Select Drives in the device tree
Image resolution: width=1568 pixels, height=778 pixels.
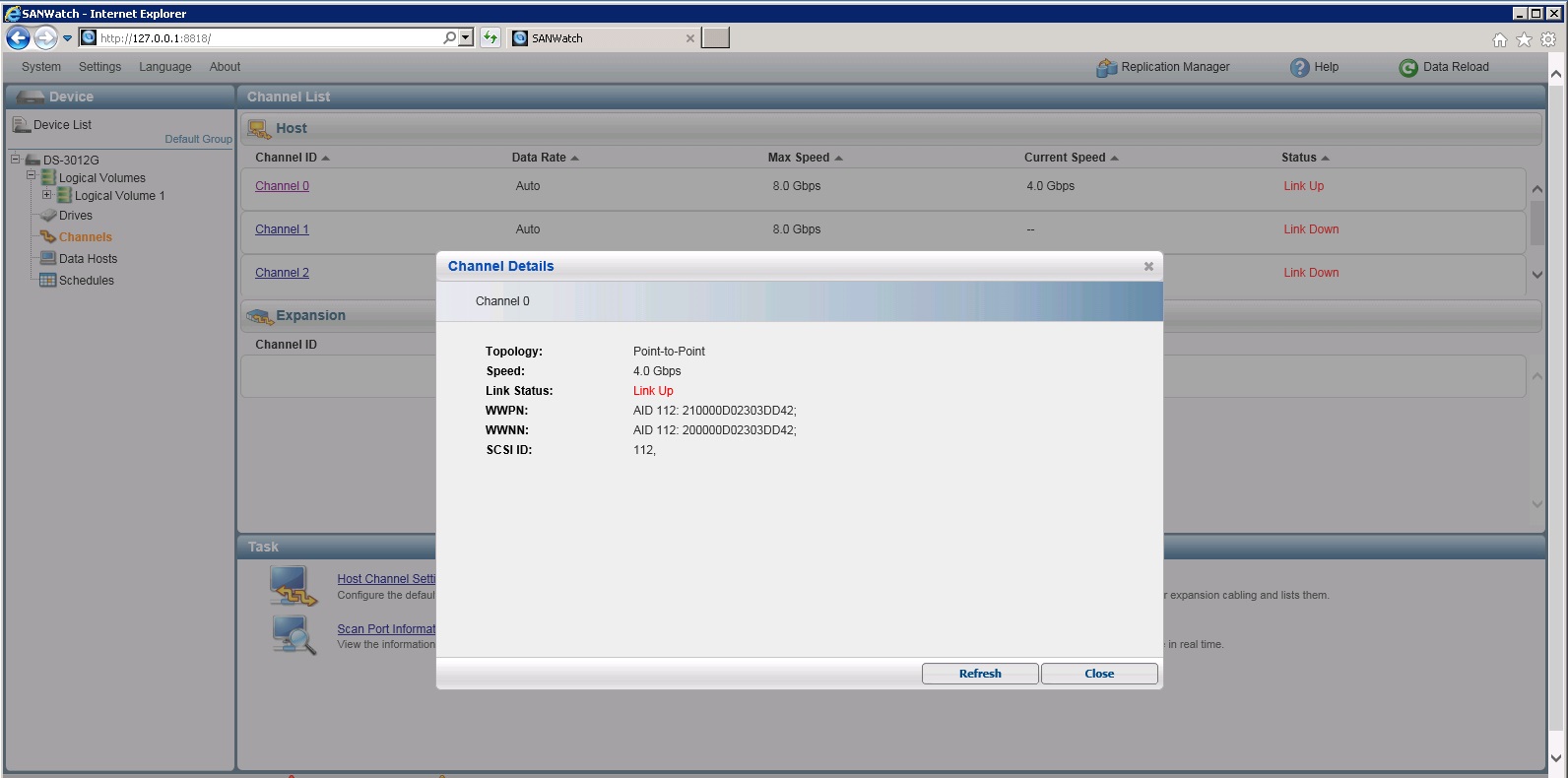coord(76,216)
